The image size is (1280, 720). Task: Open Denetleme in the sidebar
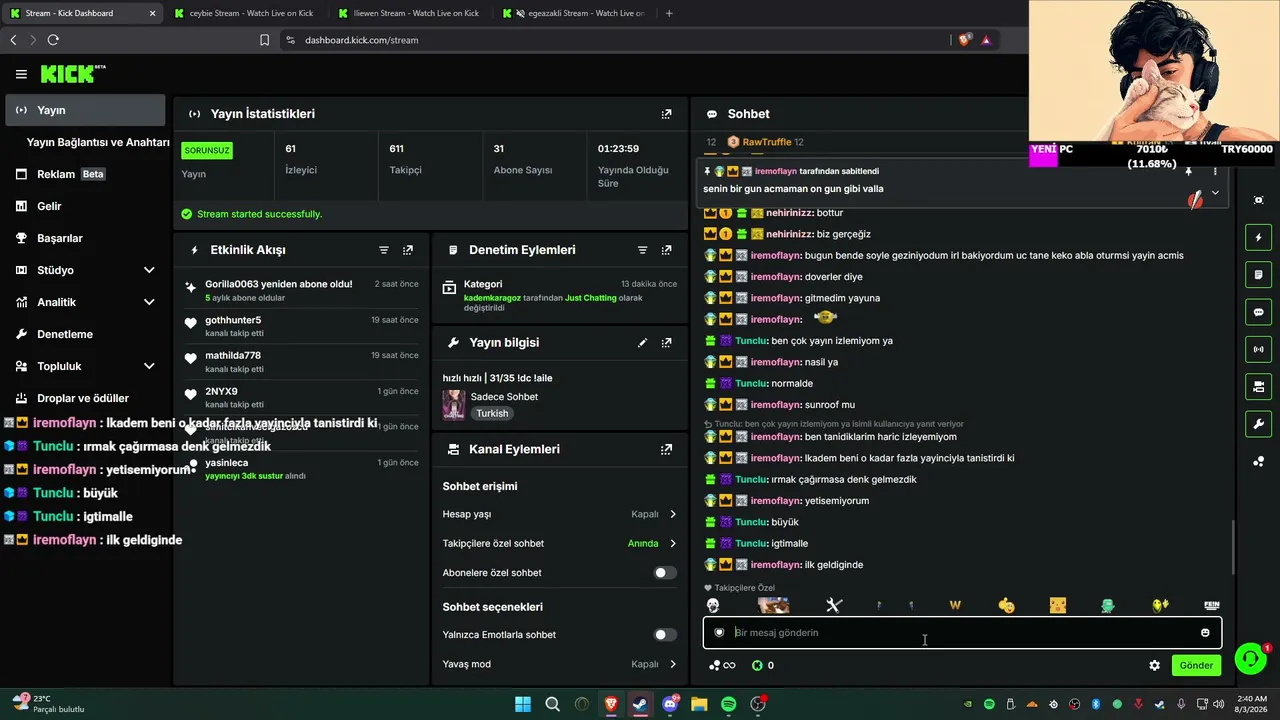point(85,334)
